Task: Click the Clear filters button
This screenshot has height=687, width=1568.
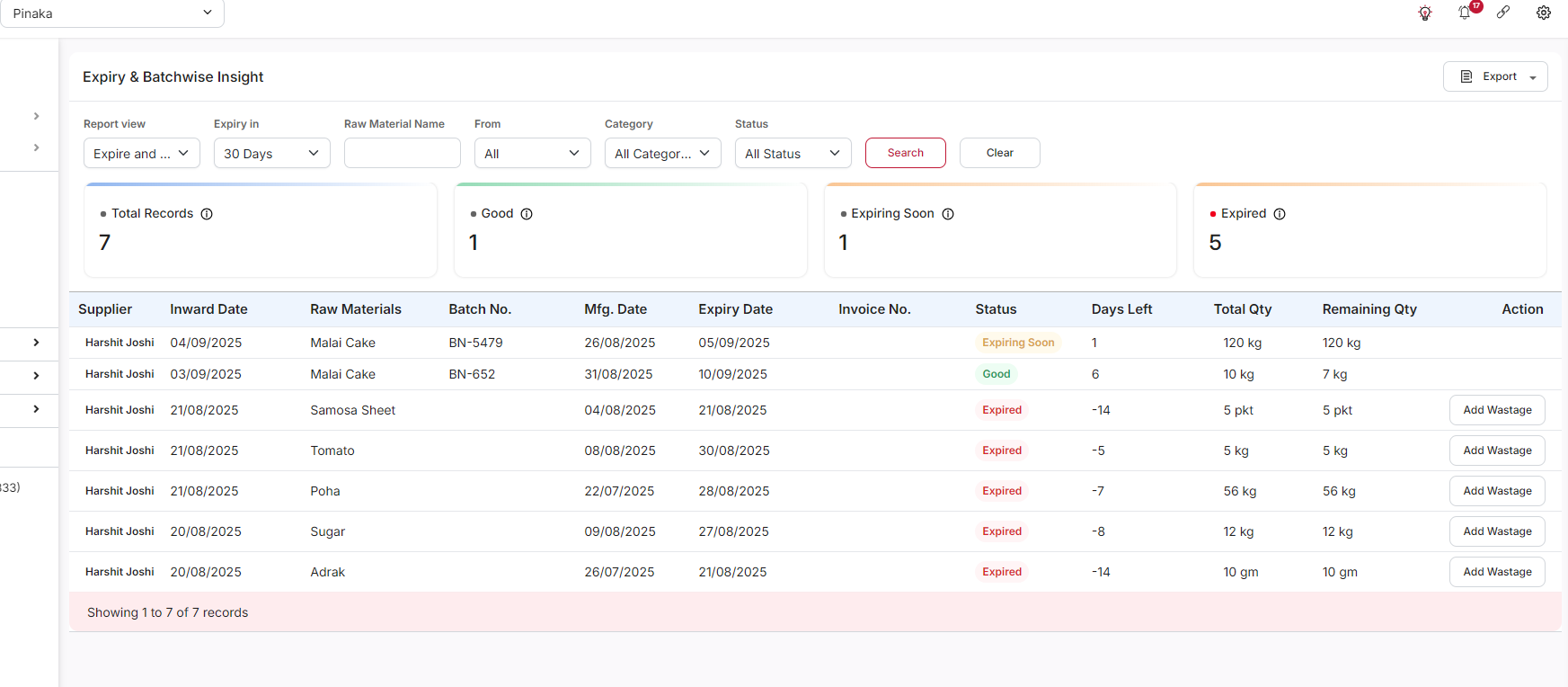Action: (1000, 153)
